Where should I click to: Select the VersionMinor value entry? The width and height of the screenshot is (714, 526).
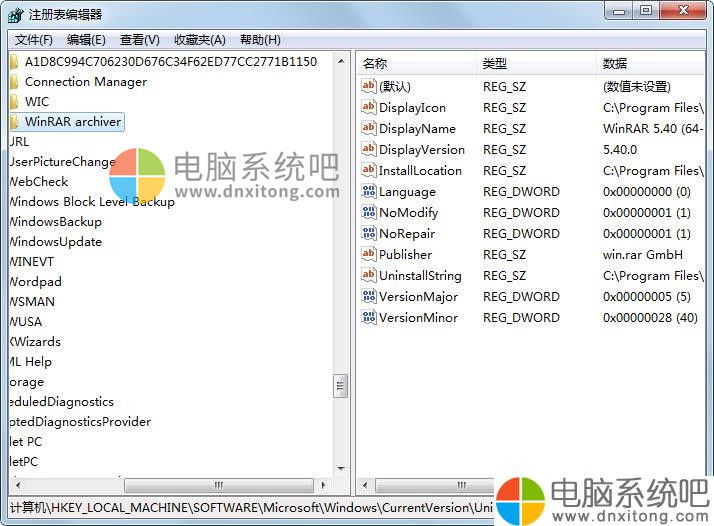pyautogui.click(x=418, y=317)
